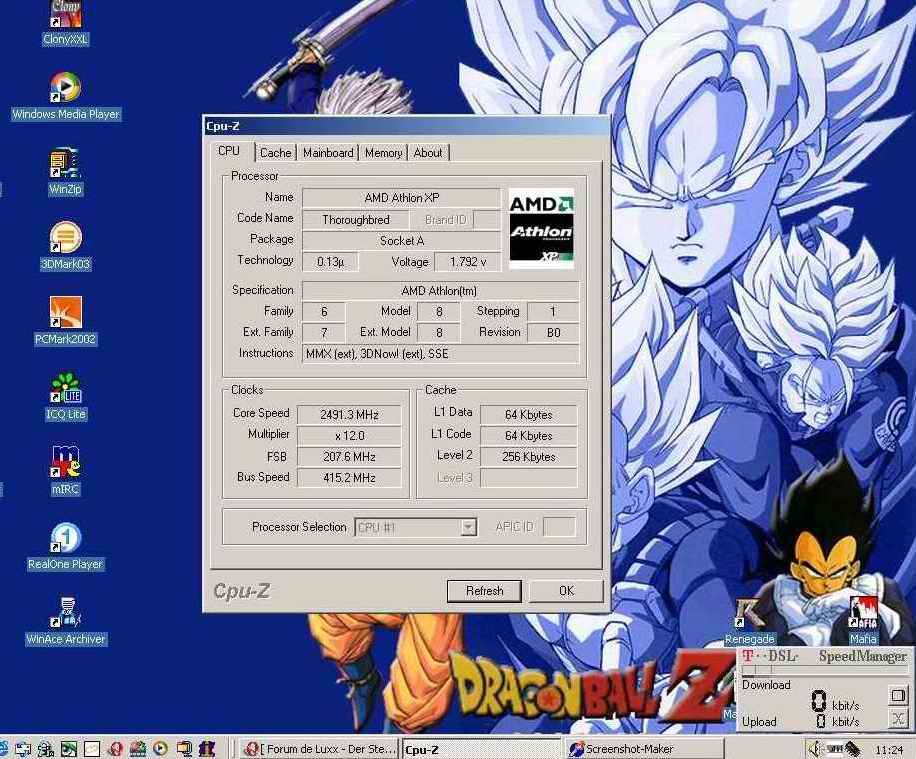Click the Bus Speed value 415.2 MHz
The height and width of the screenshot is (759, 916).
pos(349,478)
